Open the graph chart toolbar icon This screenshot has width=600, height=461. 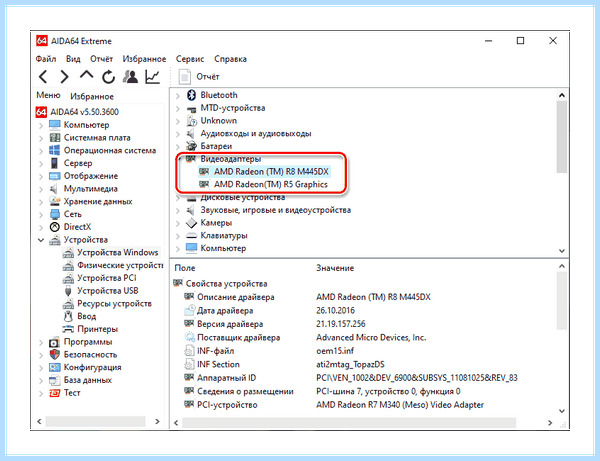pyautogui.click(x=152, y=77)
